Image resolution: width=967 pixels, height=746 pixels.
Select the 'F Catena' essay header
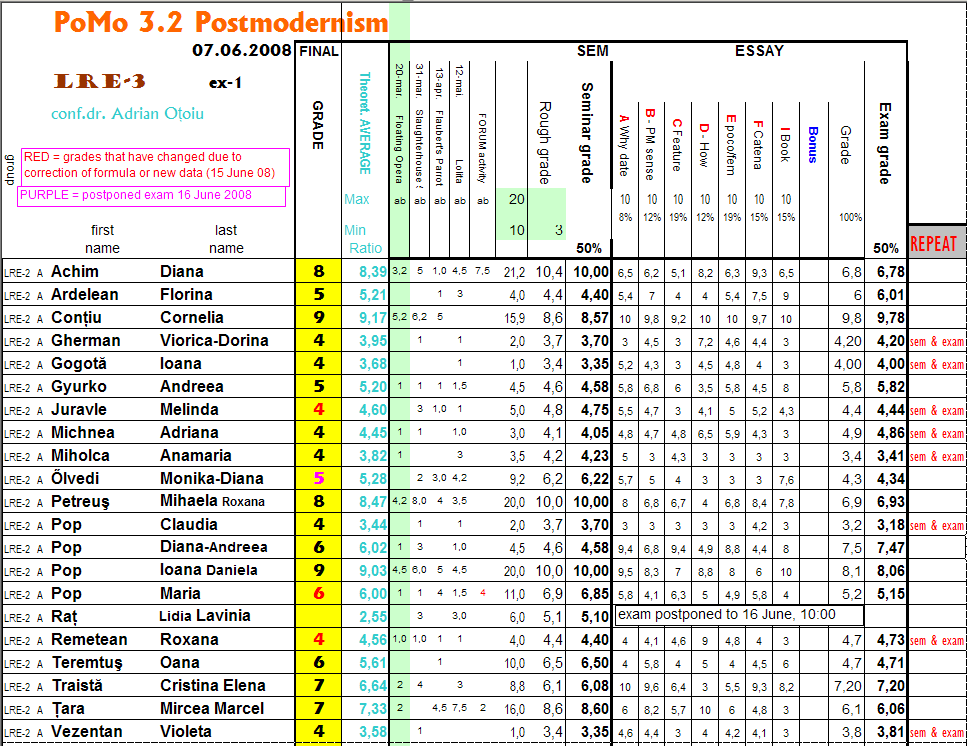click(759, 146)
